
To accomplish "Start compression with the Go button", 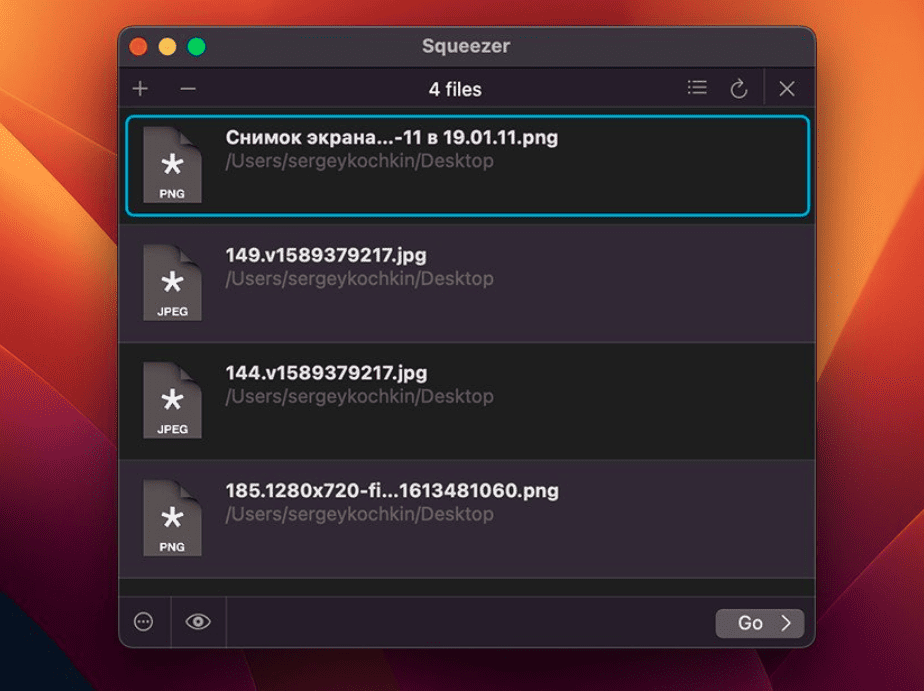I will pos(760,623).
